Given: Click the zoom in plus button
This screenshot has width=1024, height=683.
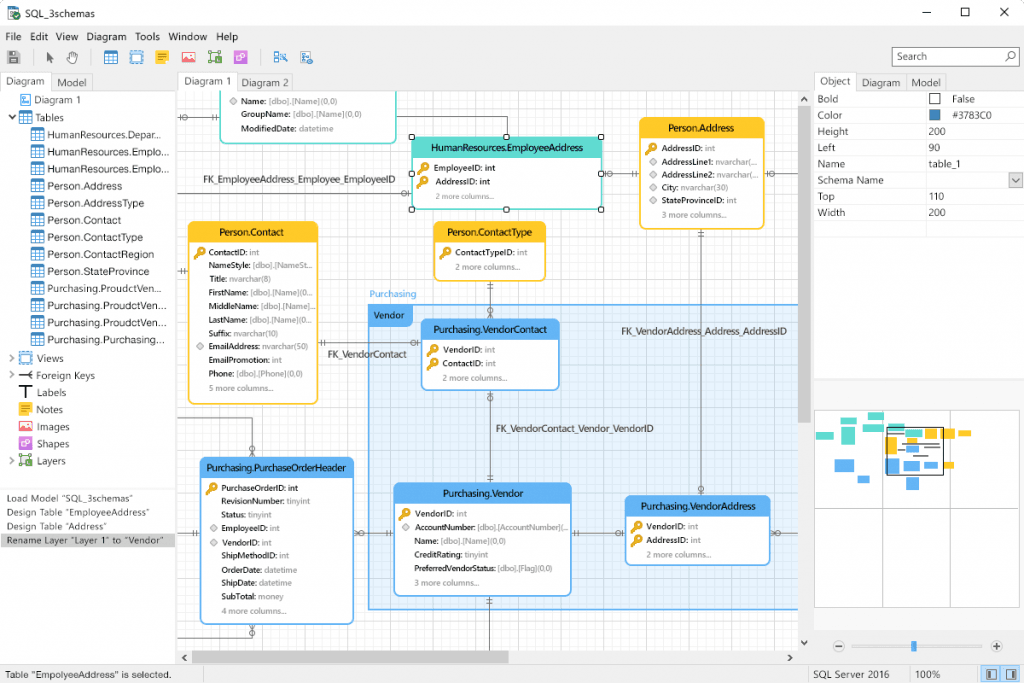Looking at the screenshot, I should click(x=996, y=646).
